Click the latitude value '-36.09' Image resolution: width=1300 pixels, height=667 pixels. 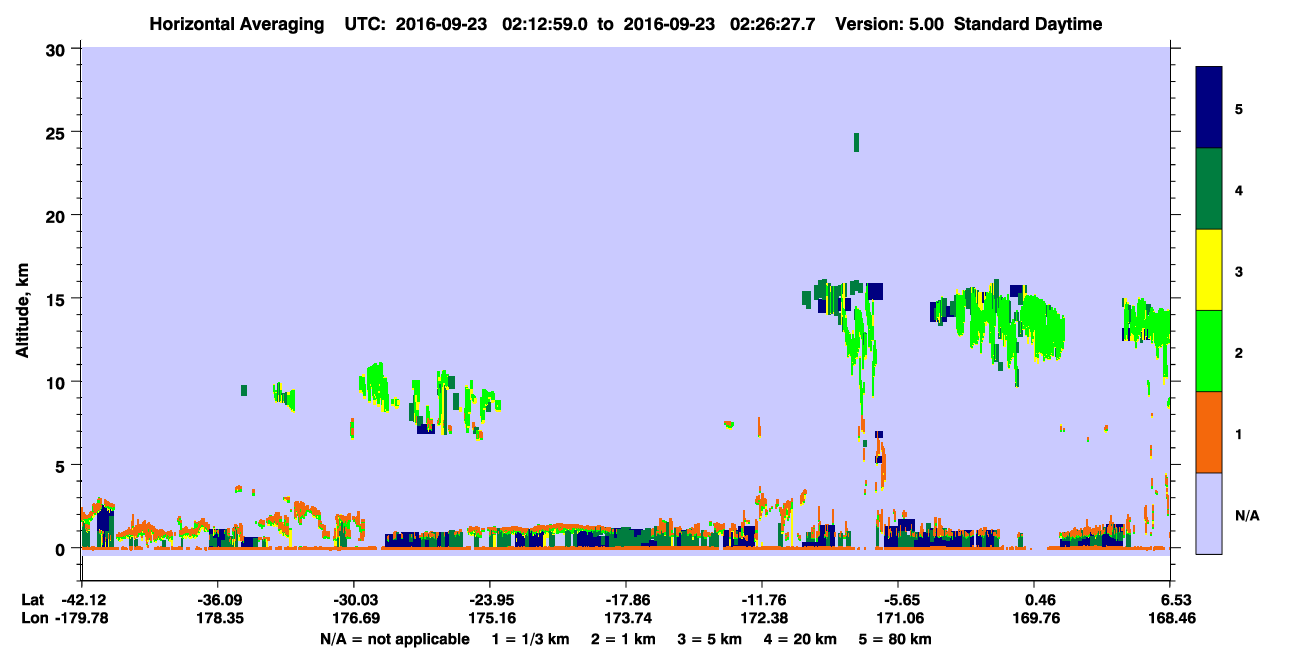click(x=217, y=599)
